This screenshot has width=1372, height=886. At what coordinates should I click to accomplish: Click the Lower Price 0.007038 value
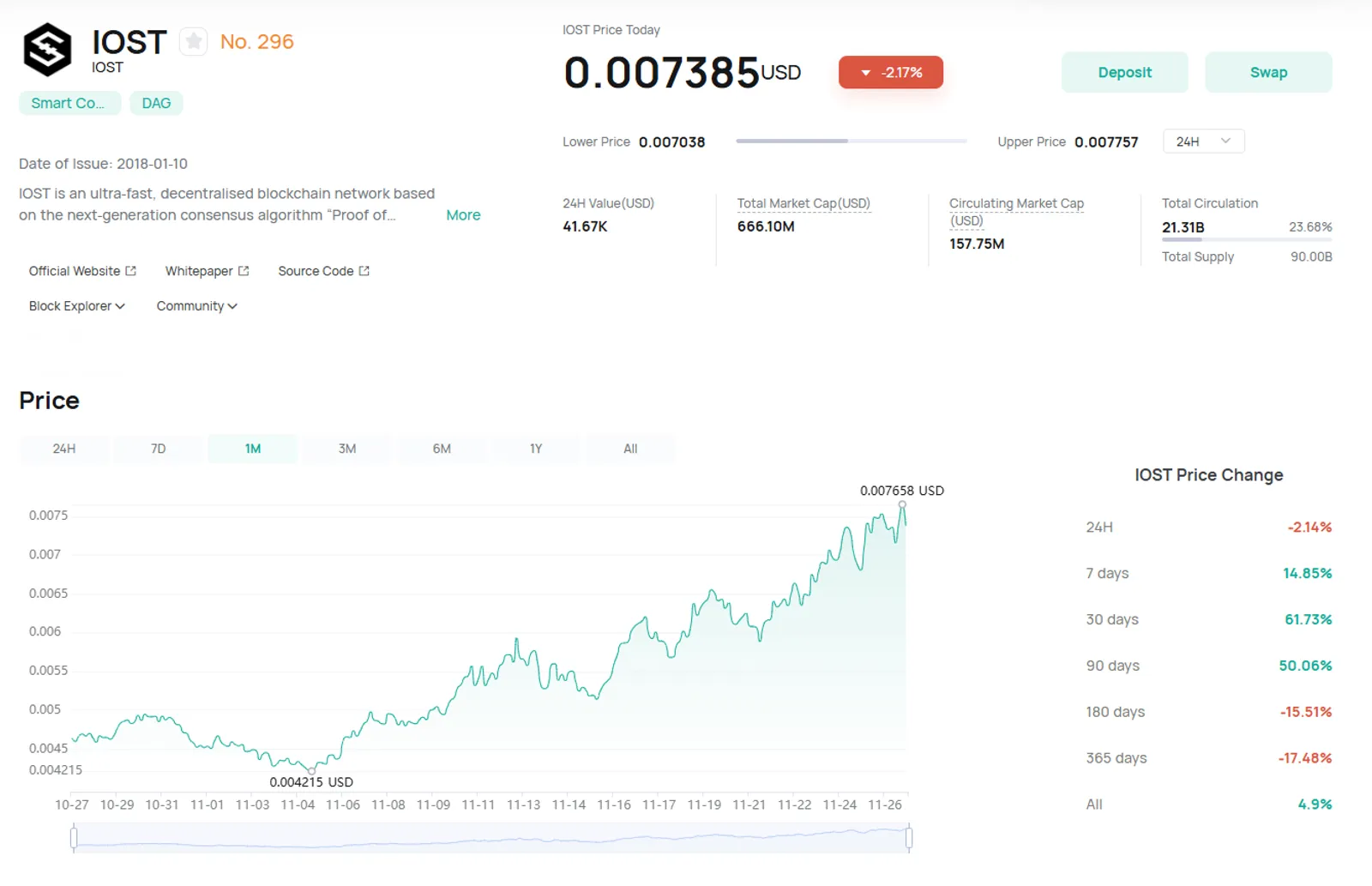(671, 142)
